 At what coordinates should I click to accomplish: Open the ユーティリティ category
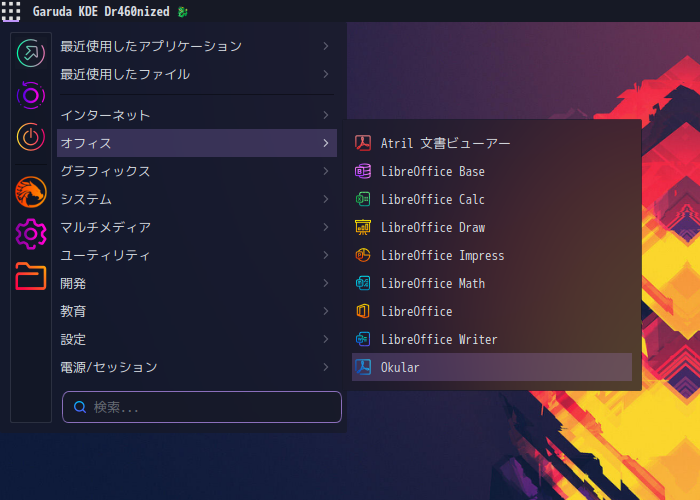pyautogui.click(x=197, y=255)
